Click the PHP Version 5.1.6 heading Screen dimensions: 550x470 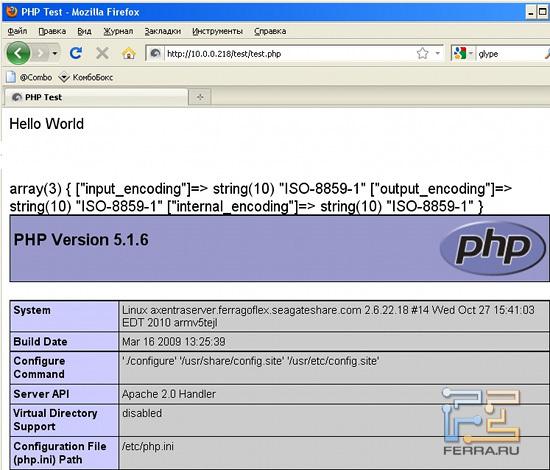tap(81, 240)
